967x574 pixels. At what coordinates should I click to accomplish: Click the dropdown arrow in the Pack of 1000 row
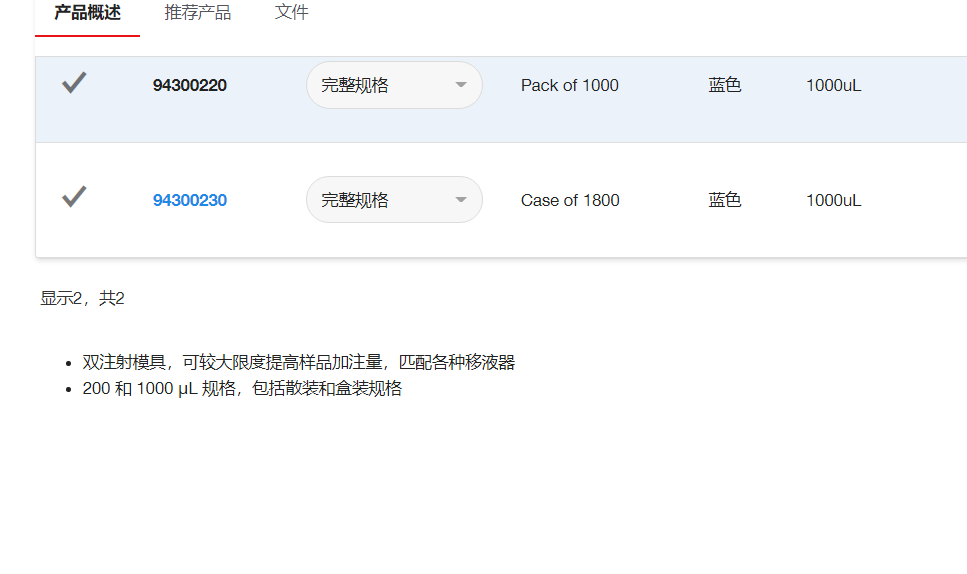(461, 85)
